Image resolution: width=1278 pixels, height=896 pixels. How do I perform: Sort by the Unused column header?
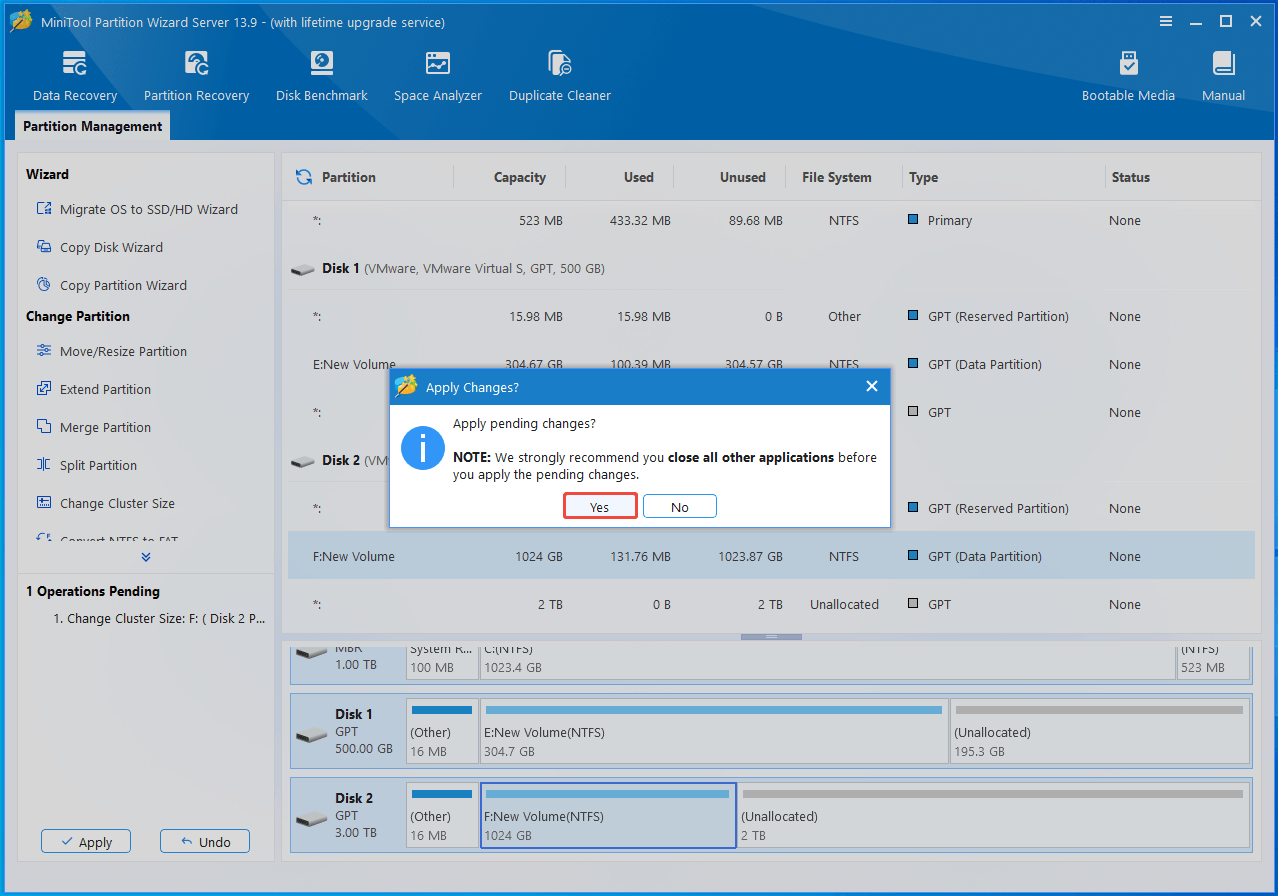click(x=743, y=177)
